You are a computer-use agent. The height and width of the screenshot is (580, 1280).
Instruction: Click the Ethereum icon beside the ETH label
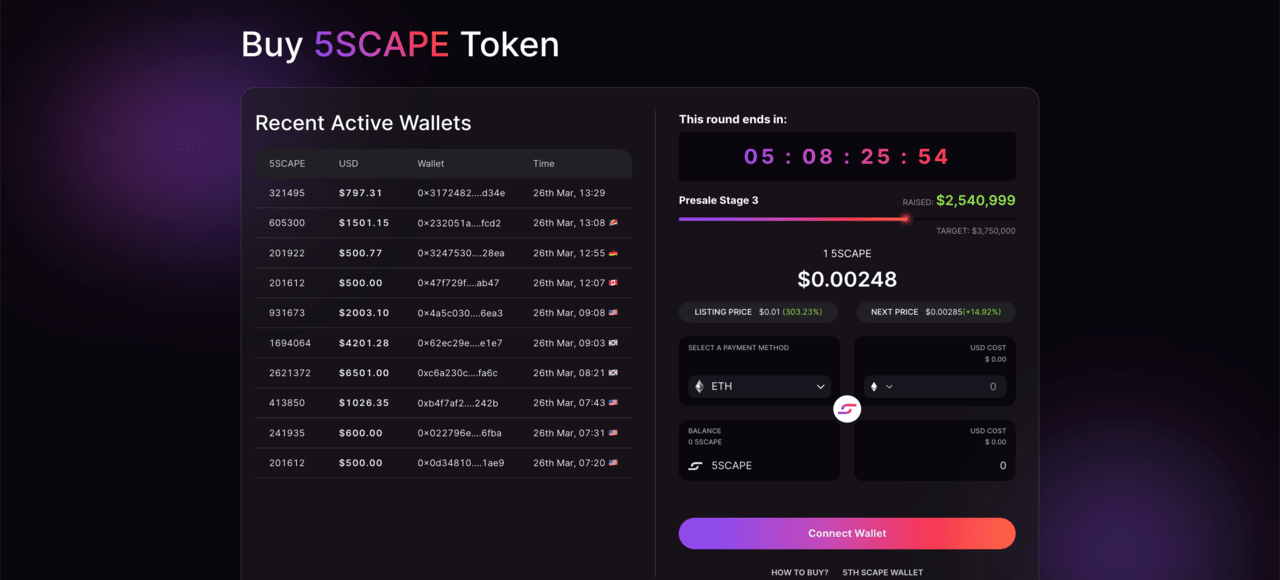click(697, 386)
